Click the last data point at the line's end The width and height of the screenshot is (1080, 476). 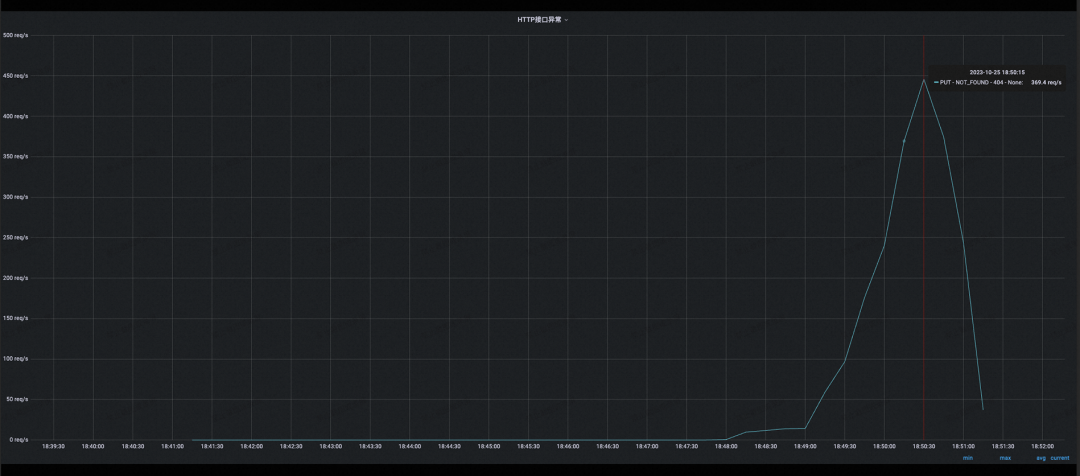tap(983, 409)
